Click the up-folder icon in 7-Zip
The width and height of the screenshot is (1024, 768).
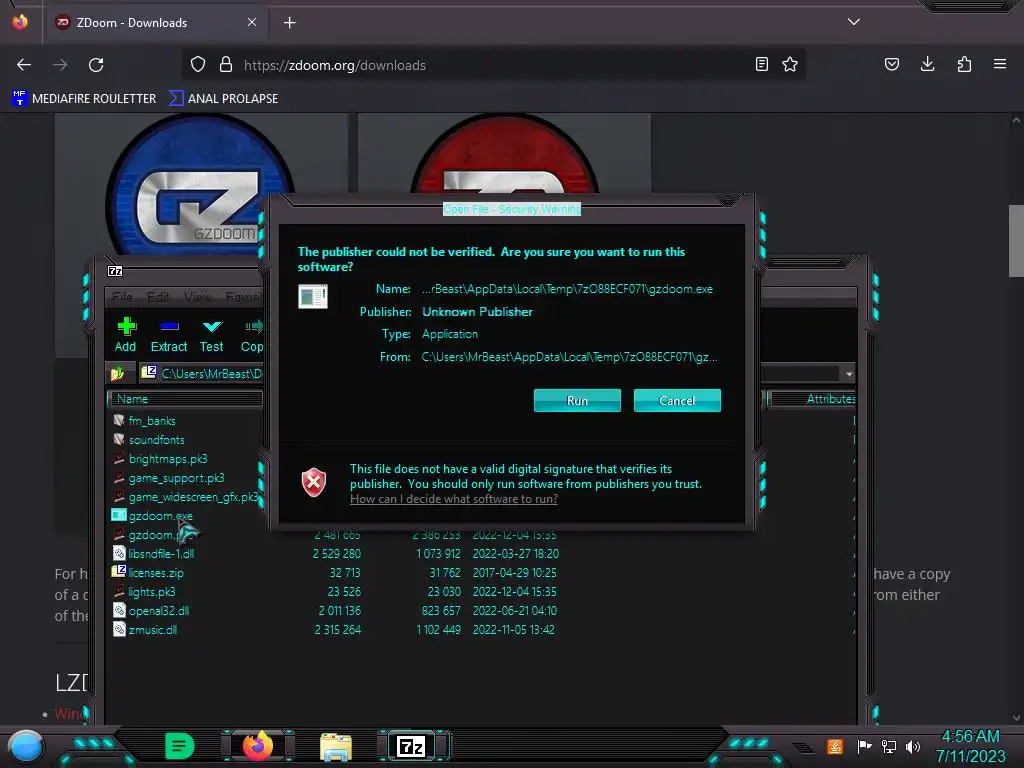click(x=118, y=374)
